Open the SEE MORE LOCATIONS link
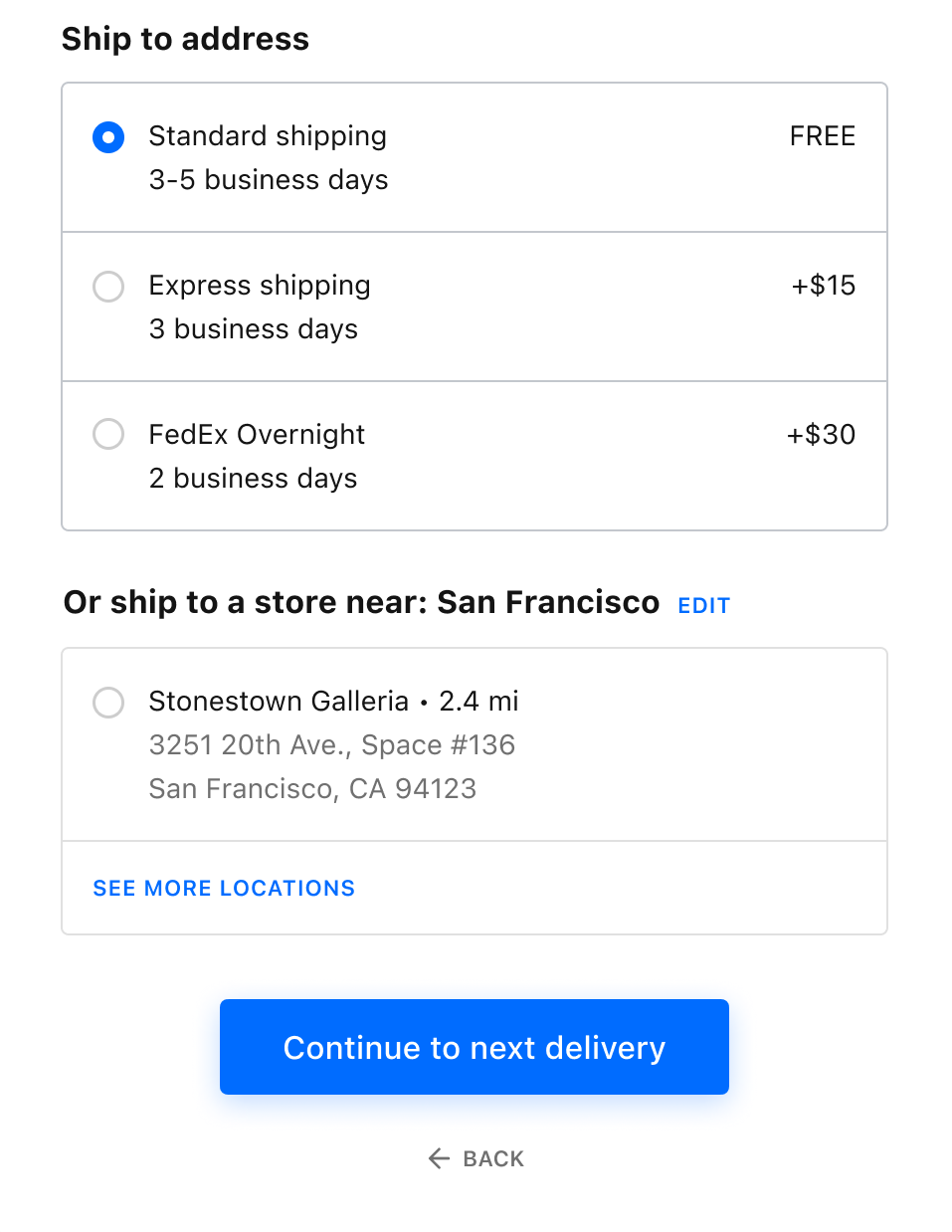Image resolution: width=952 pixels, height=1232 pixels. click(224, 888)
